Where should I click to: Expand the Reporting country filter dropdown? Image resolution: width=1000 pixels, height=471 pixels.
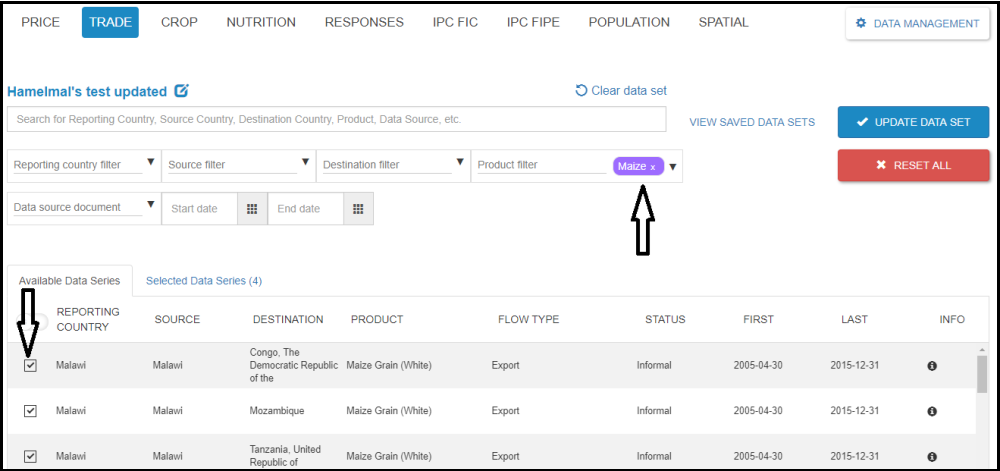pos(151,162)
